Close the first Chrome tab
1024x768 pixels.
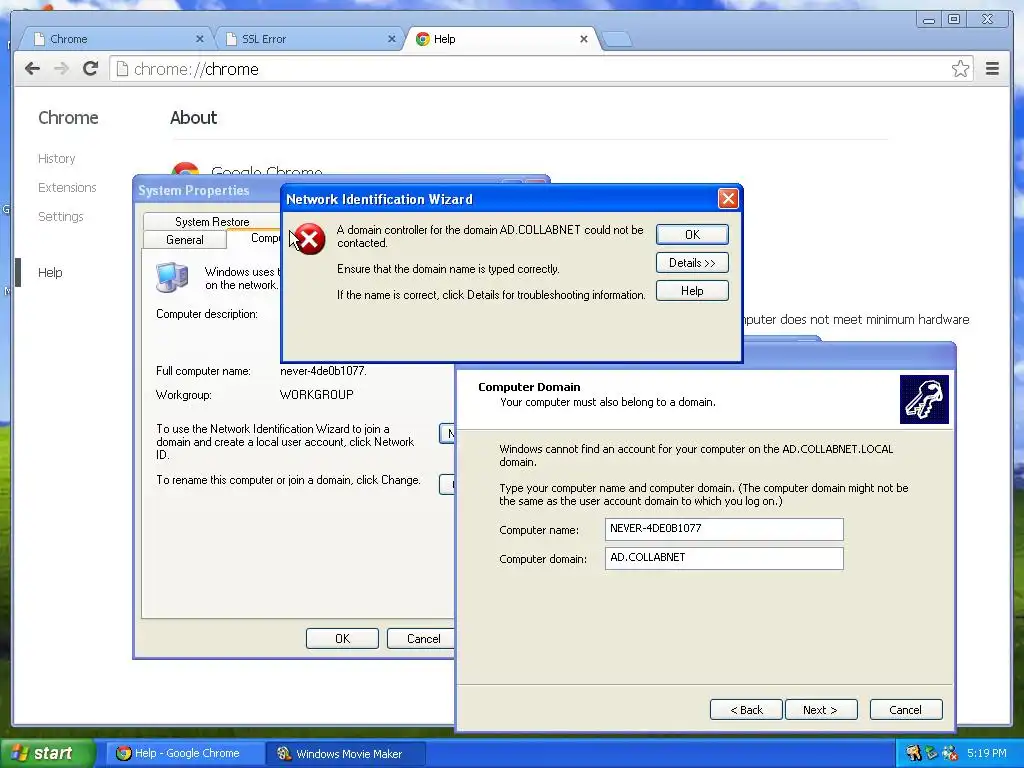coord(200,39)
